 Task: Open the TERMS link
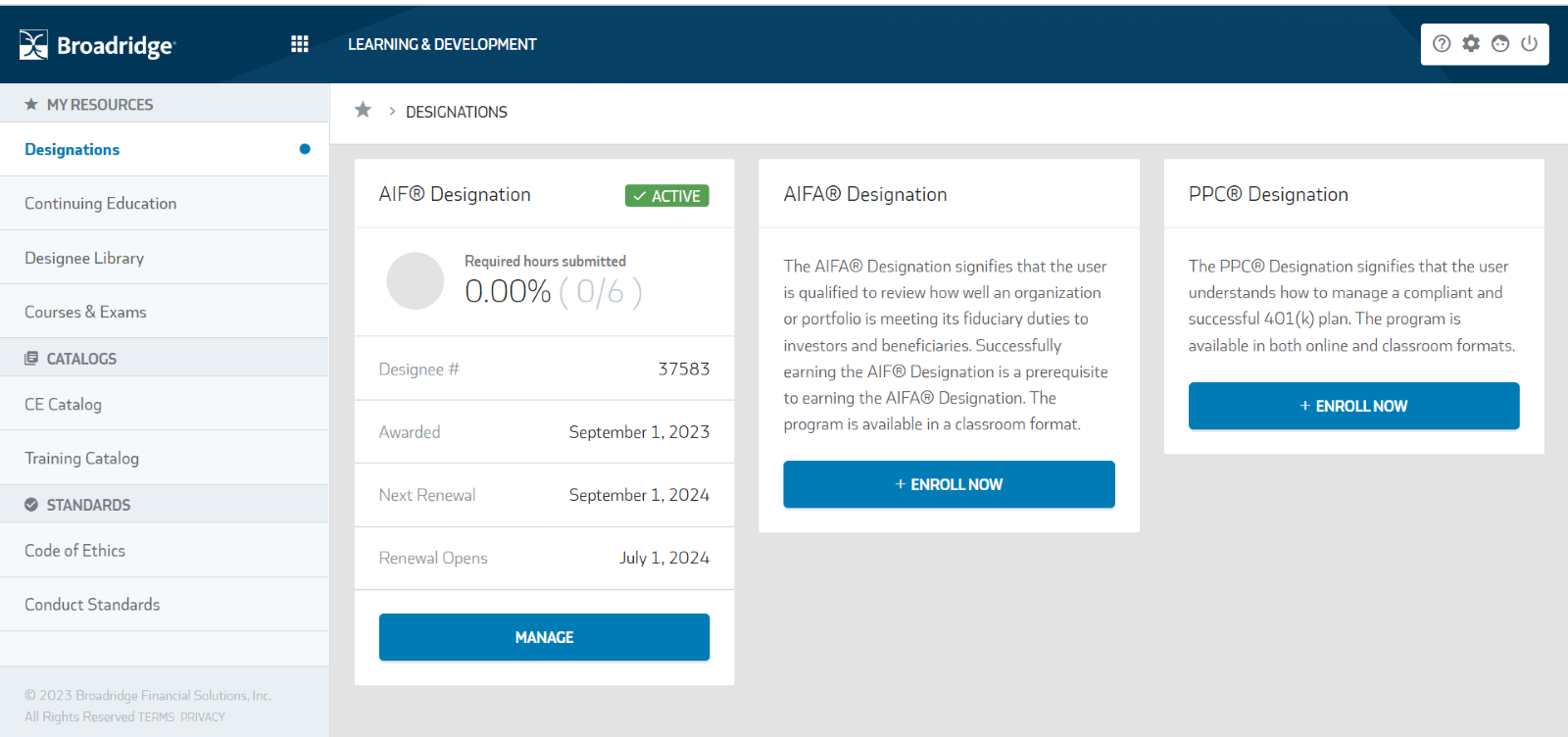156,717
